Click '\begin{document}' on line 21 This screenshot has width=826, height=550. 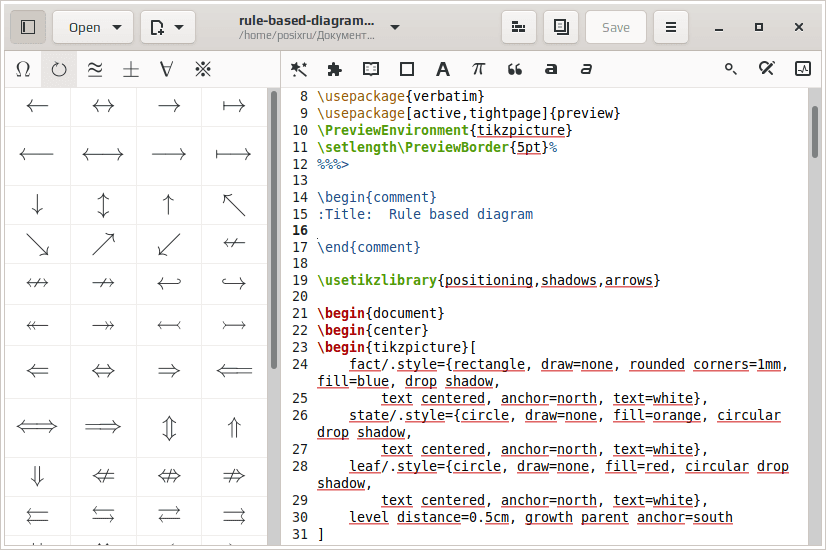pyautogui.click(x=381, y=313)
